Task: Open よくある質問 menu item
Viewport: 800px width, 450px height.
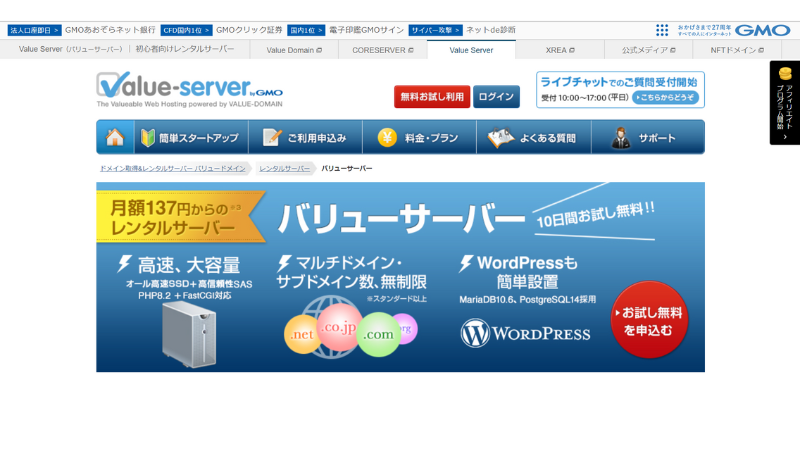Action: tap(534, 137)
